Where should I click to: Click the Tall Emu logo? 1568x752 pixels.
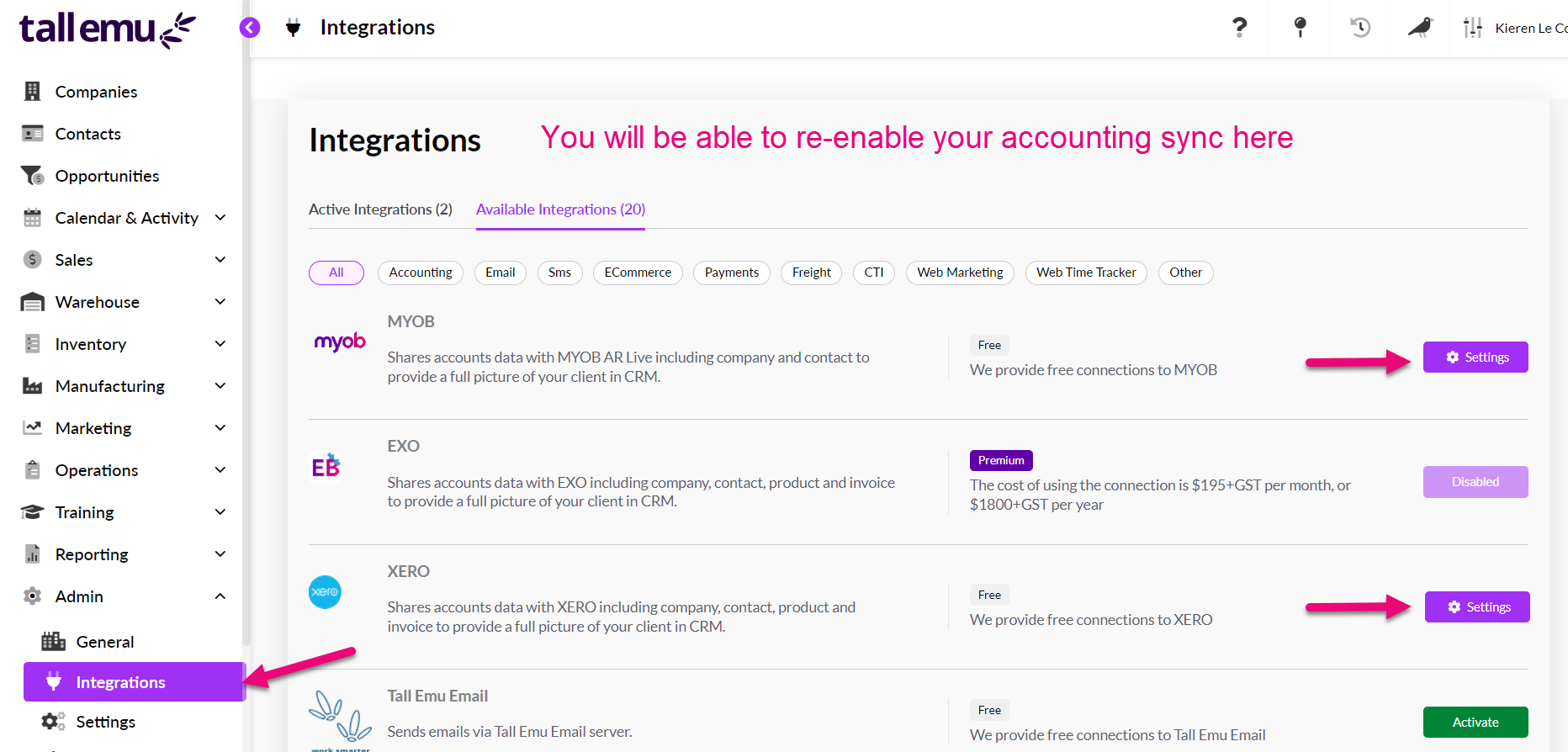tap(107, 29)
